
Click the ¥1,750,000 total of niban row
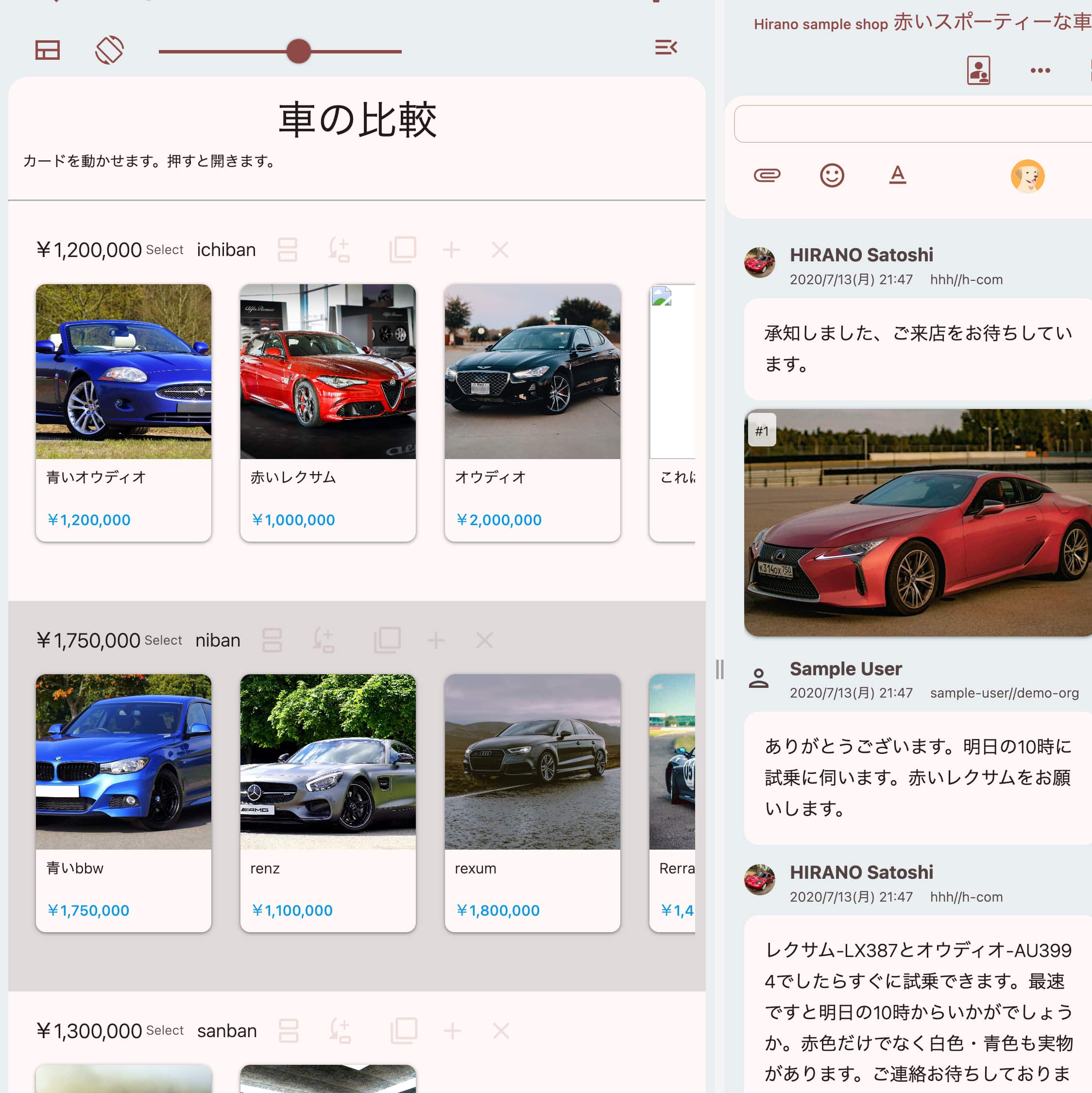click(x=88, y=640)
